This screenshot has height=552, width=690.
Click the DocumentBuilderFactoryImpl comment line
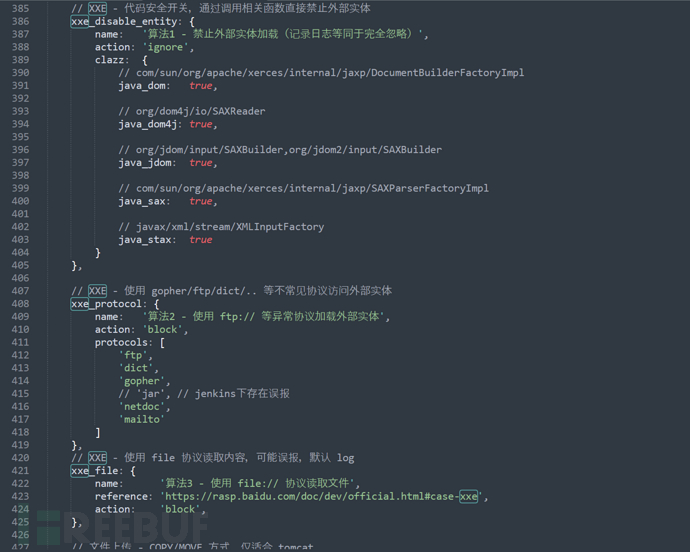click(321, 73)
